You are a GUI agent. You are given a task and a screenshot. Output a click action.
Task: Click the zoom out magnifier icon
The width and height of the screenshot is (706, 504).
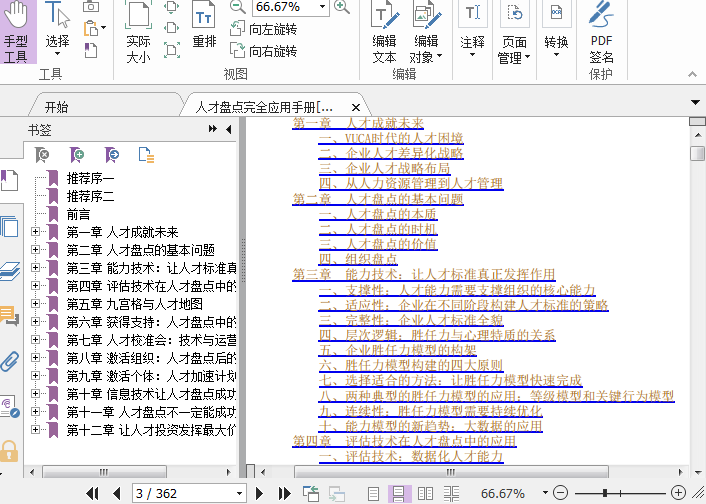(x=237, y=6)
